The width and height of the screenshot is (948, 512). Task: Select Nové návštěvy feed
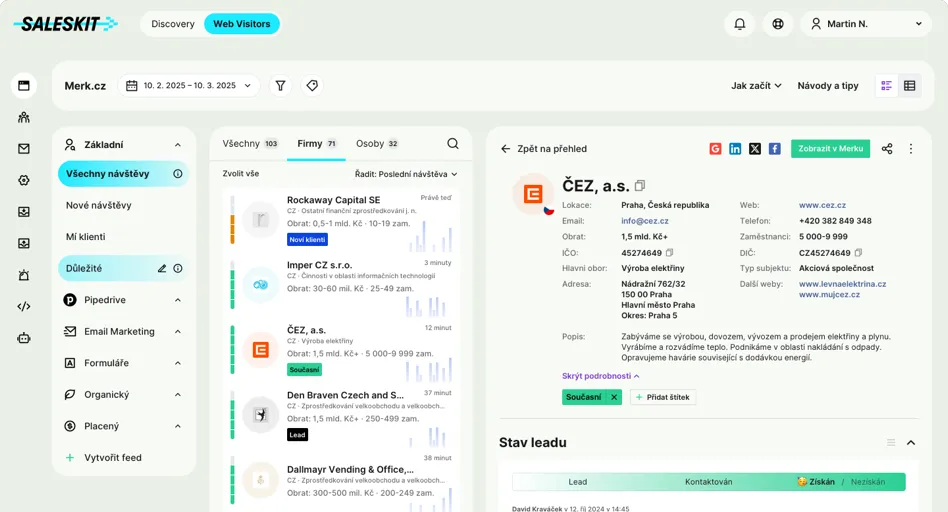(99, 206)
